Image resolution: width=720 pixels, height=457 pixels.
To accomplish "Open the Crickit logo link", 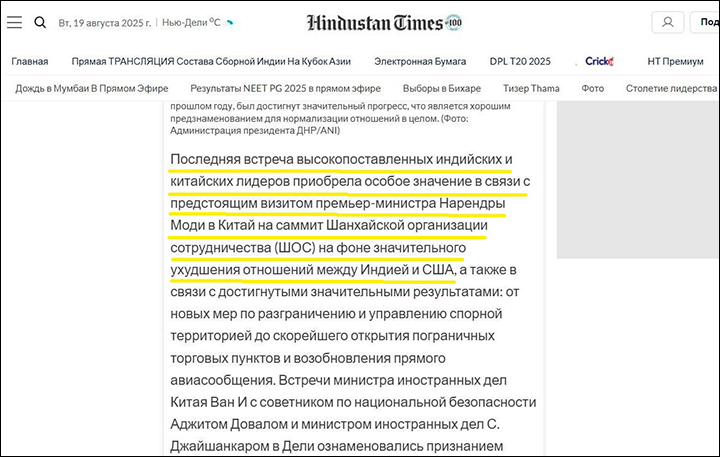I will 599,61.
